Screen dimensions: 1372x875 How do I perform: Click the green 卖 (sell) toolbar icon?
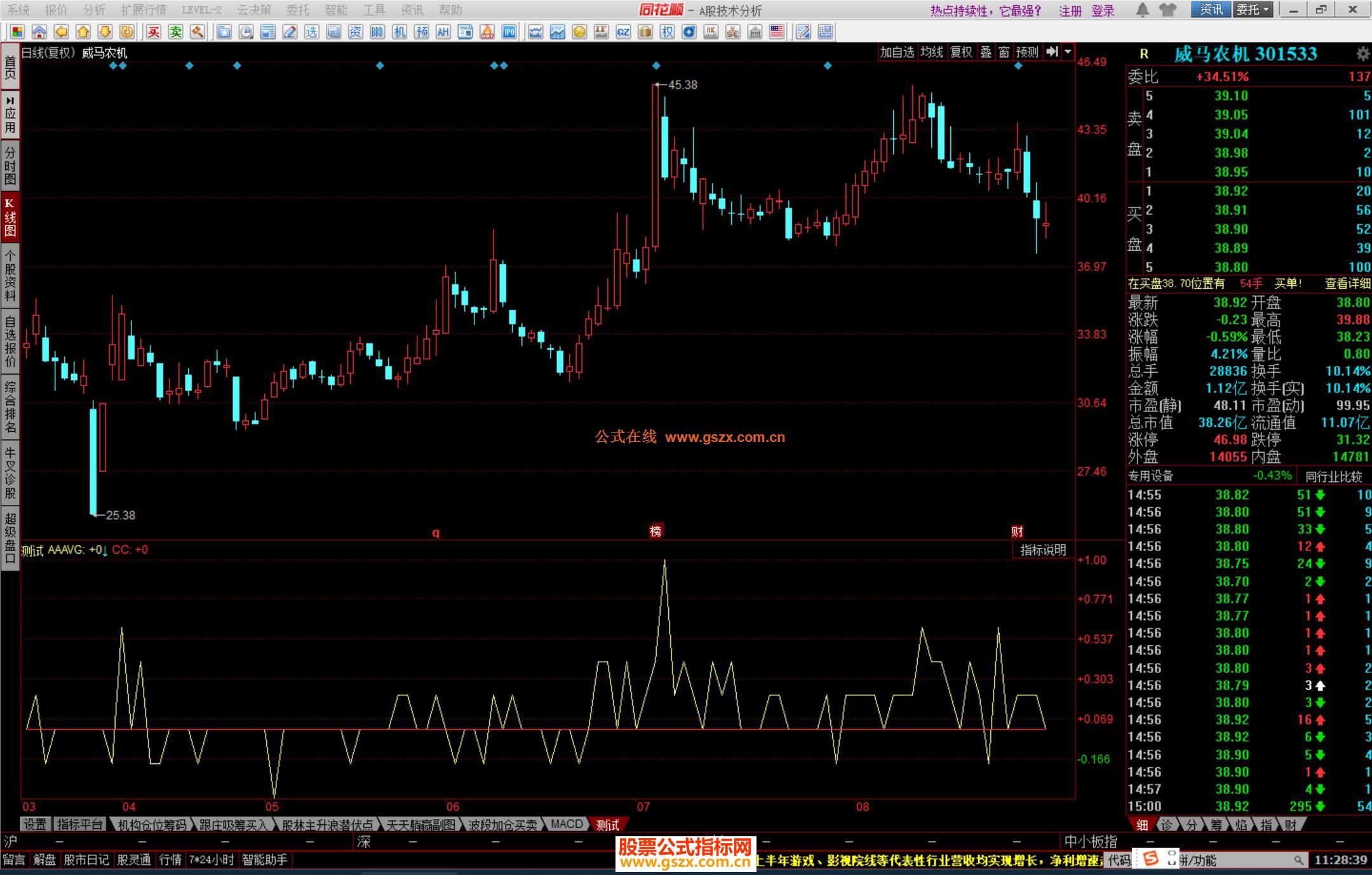[x=176, y=32]
